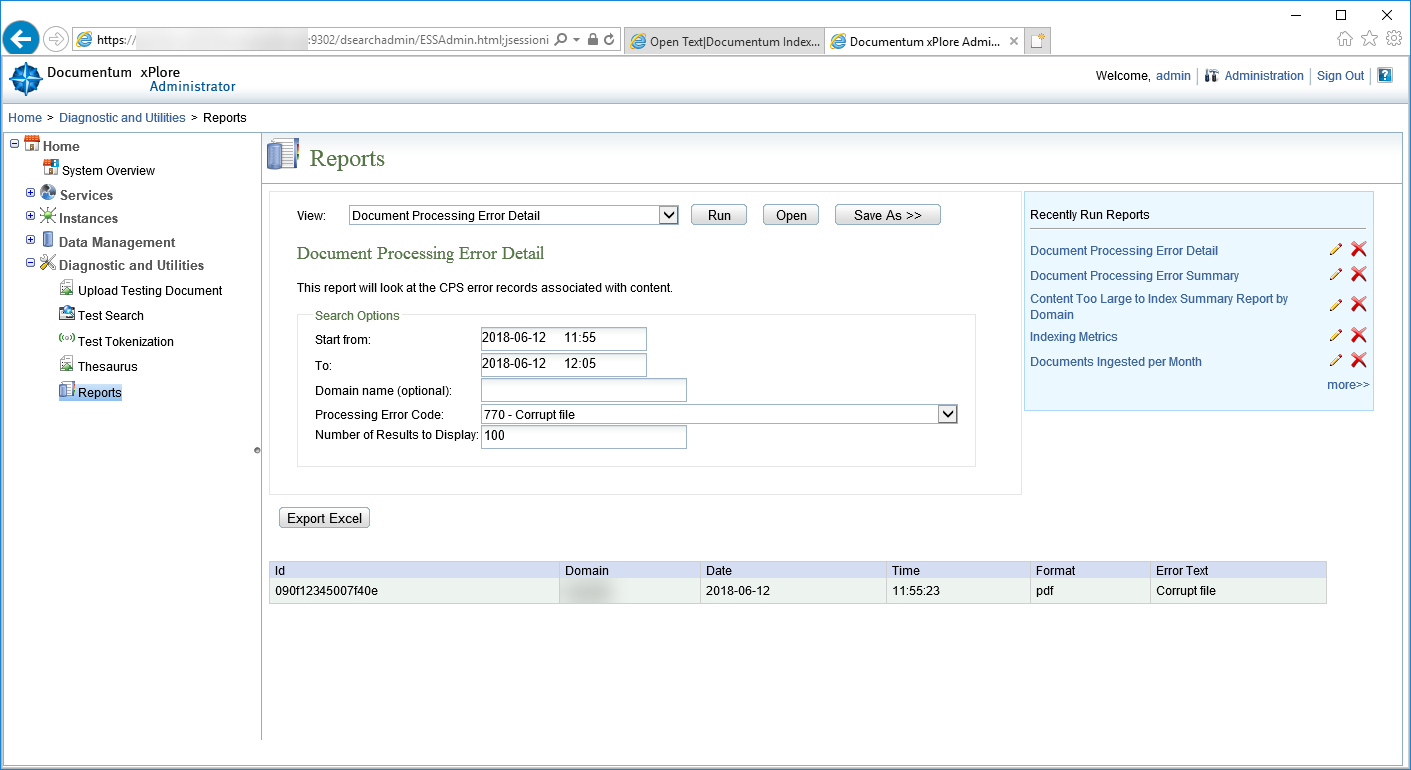
Task: Click the Domain name optional field
Action: (584, 390)
